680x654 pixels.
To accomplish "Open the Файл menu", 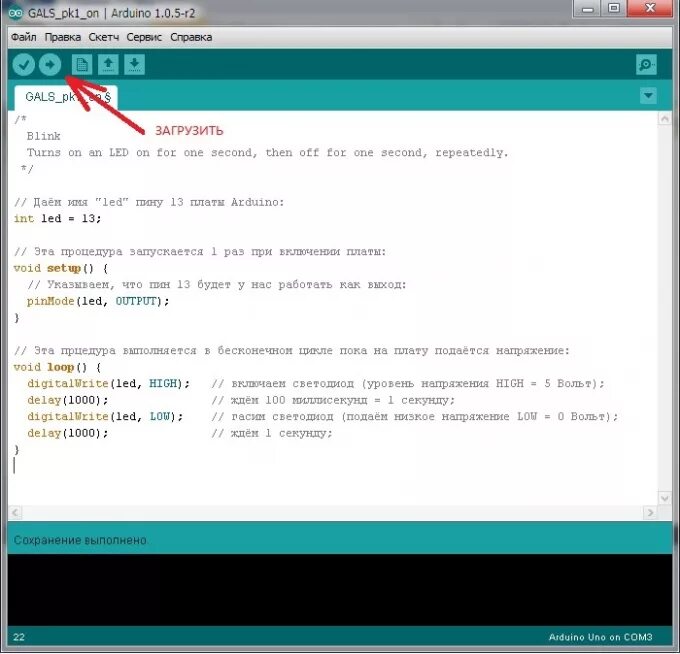I will coord(24,37).
